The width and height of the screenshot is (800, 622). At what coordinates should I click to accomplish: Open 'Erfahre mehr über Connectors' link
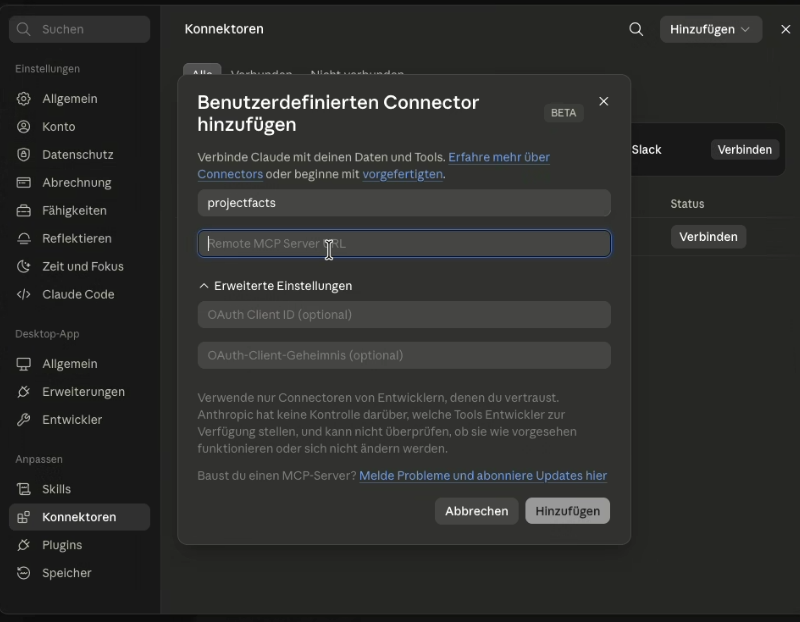point(498,157)
